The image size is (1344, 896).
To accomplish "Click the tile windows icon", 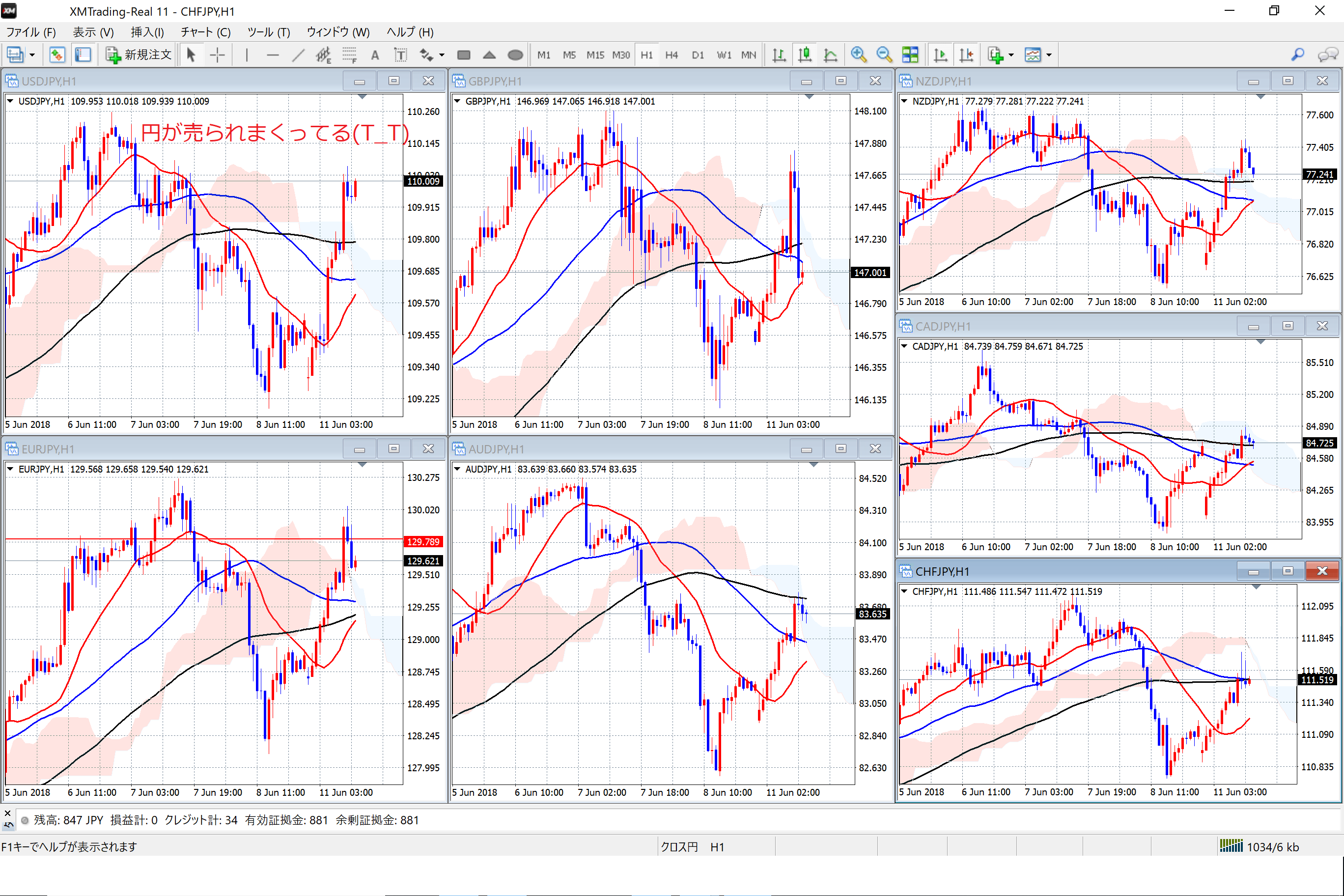I will tap(910, 55).
